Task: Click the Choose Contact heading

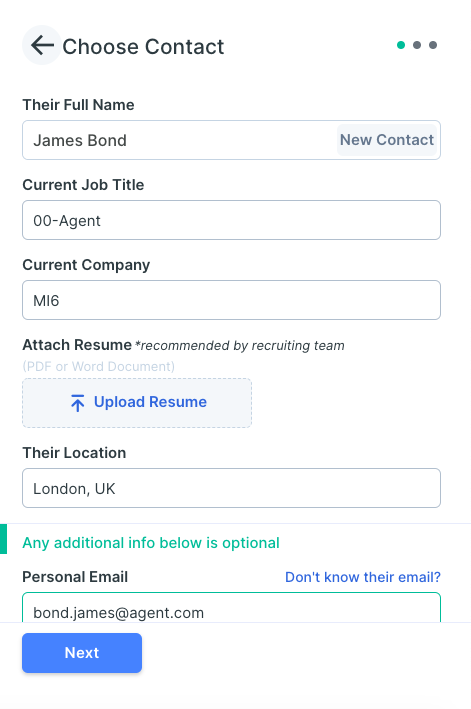Action: pos(143,47)
